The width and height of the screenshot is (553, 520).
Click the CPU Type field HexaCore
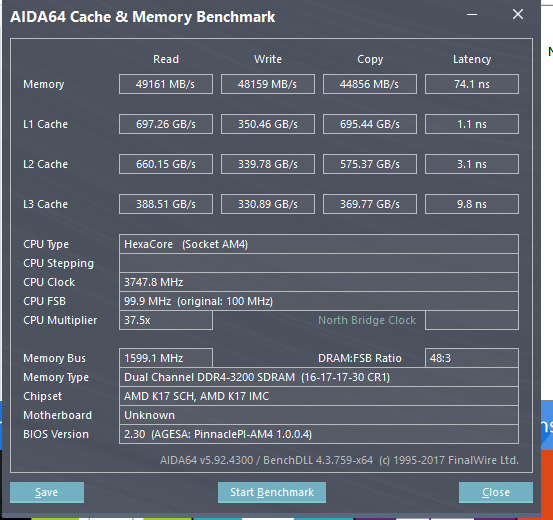coord(319,244)
